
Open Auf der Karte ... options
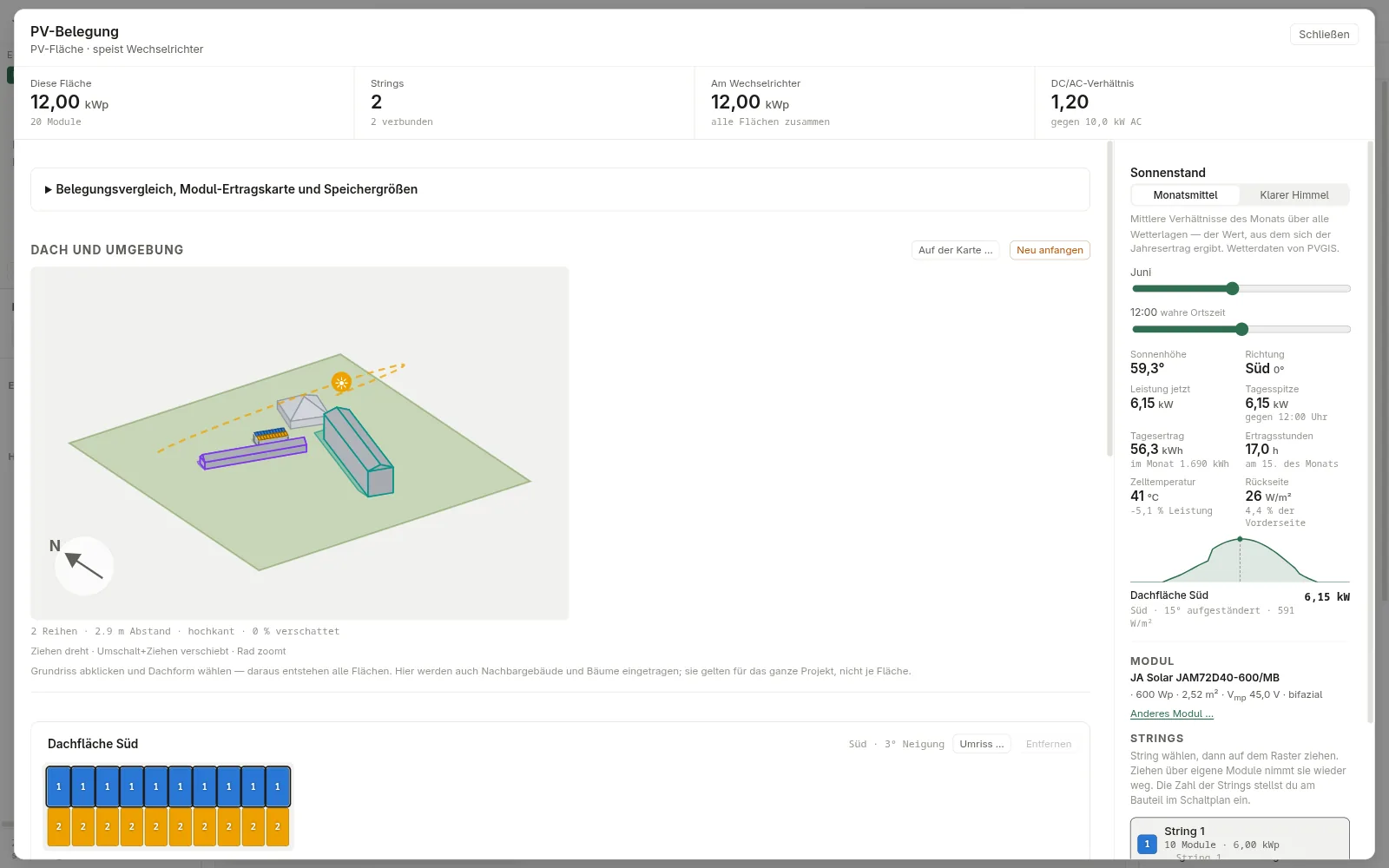pyautogui.click(x=955, y=250)
